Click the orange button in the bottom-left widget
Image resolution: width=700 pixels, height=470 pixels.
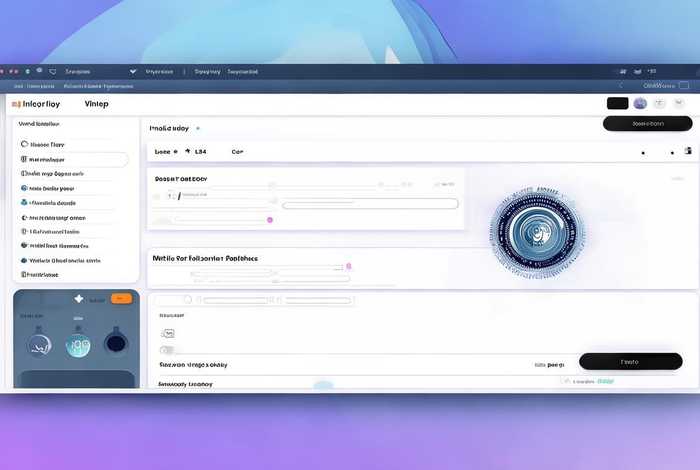coord(121,299)
